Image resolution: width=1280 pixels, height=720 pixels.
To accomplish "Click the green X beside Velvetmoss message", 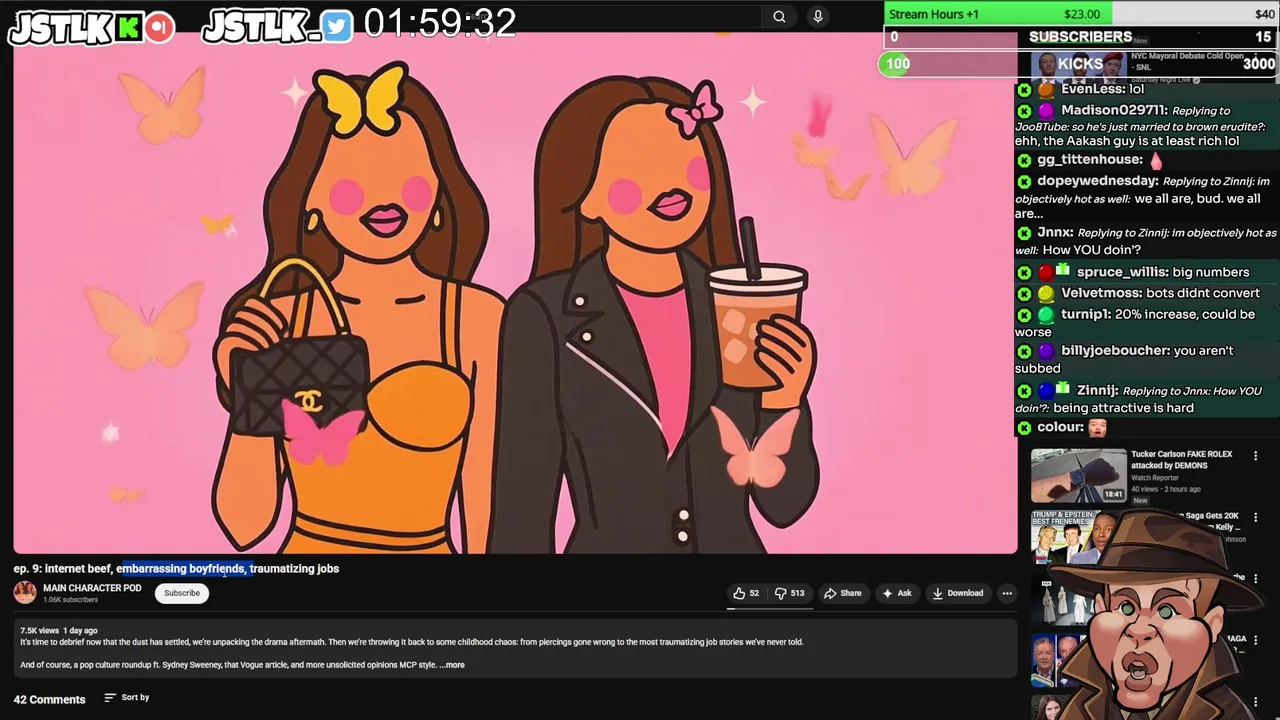I will 1024,294.
